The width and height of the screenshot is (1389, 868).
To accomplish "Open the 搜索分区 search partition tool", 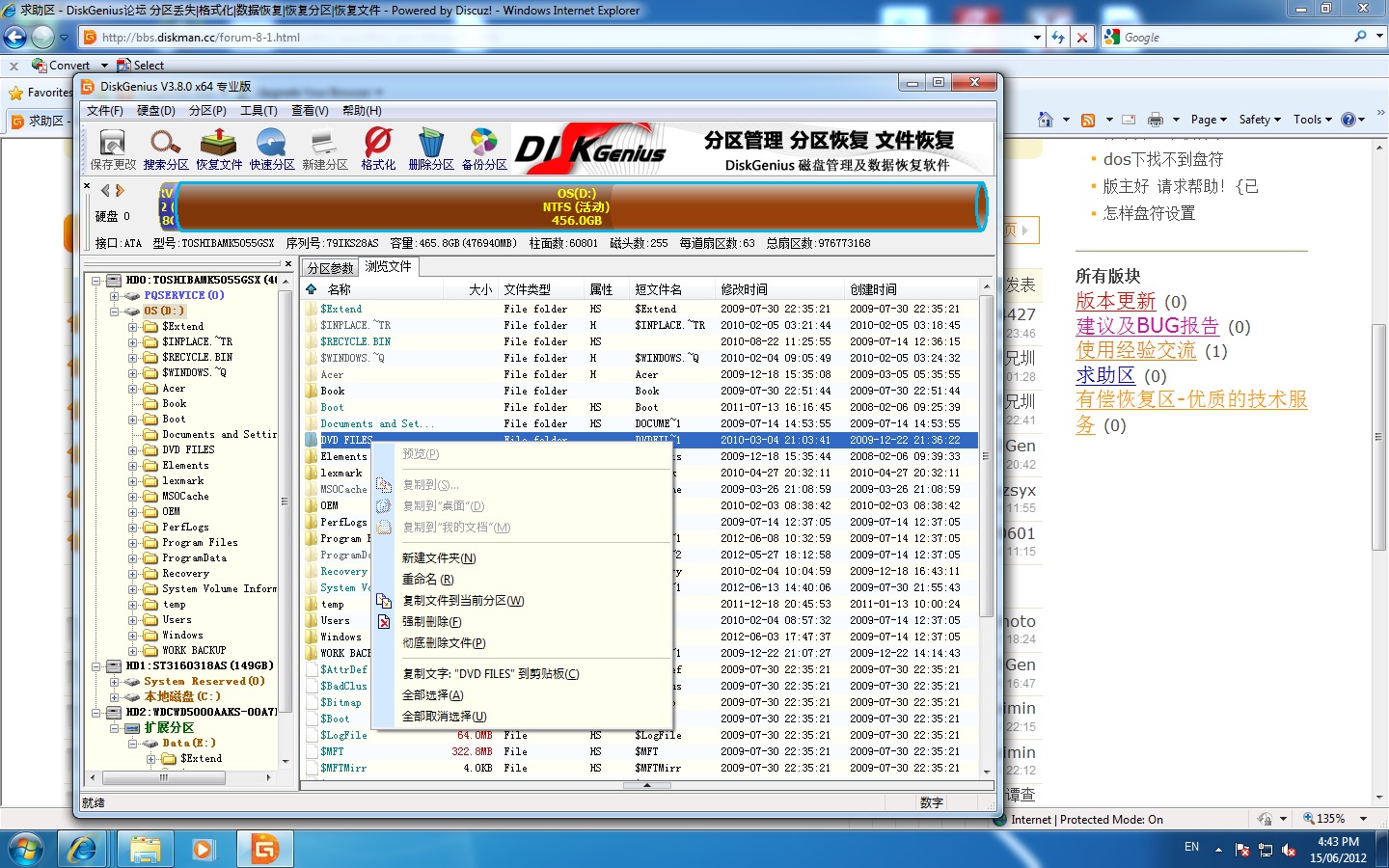I will [x=166, y=149].
